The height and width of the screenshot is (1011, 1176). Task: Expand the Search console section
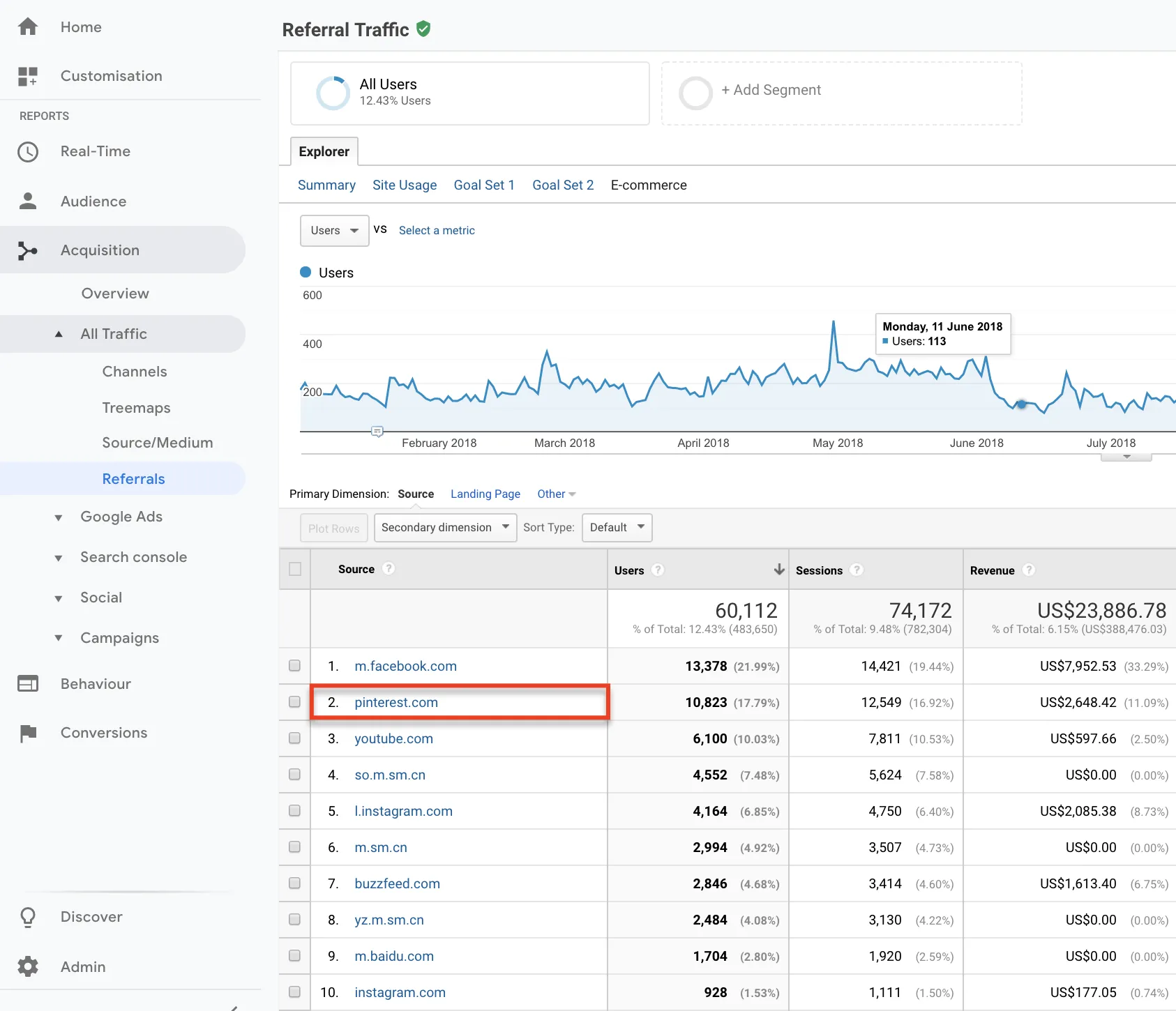(59, 558)
